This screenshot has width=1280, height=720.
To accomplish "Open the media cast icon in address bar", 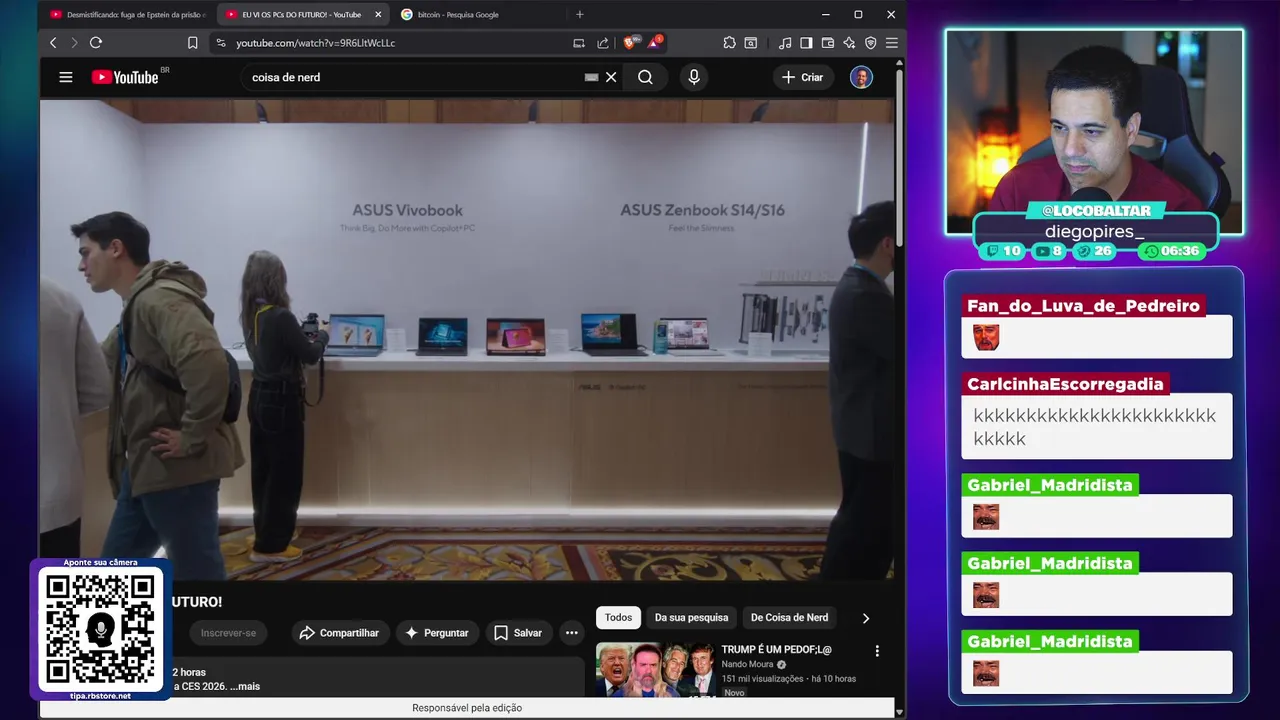I will 579,43.
